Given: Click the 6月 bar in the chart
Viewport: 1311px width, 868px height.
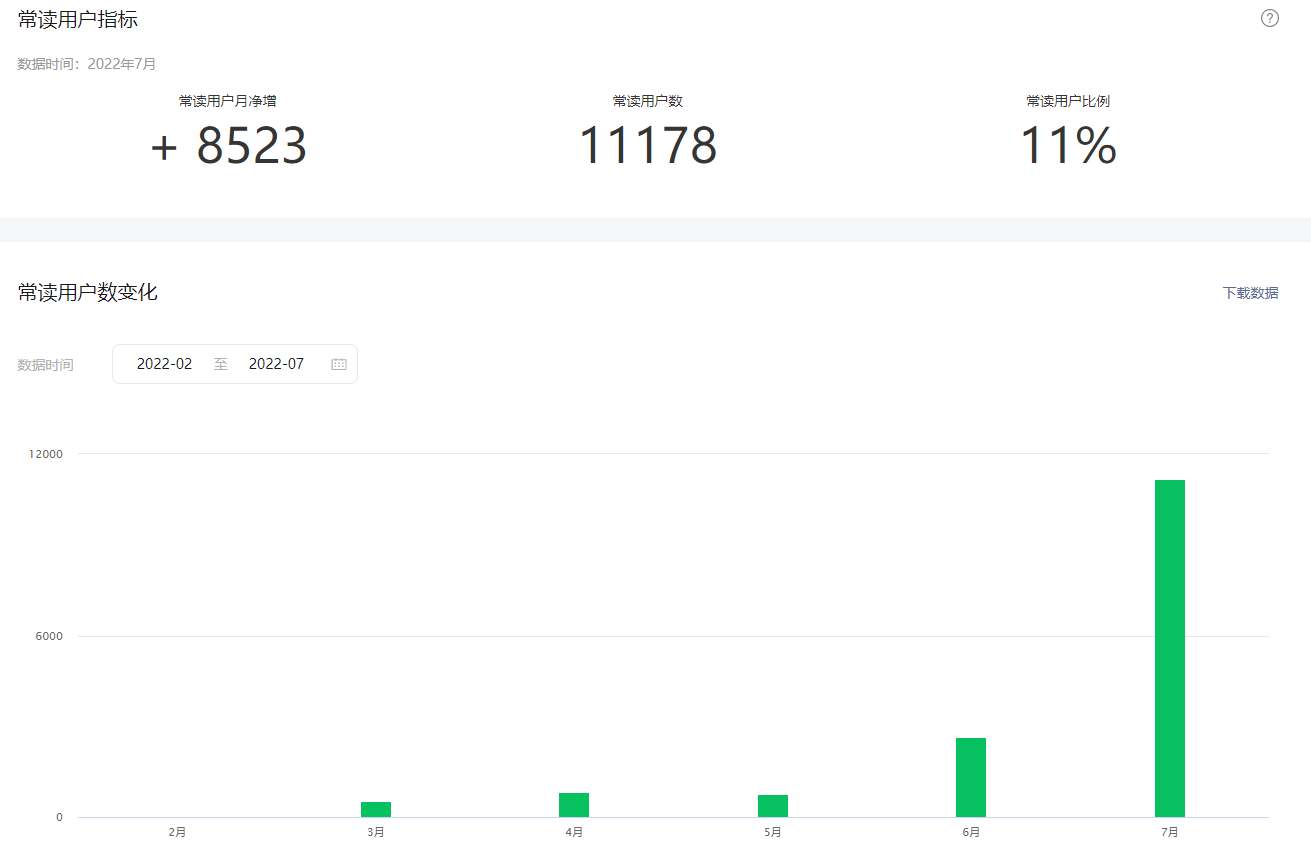Looking at the screenshot, I should [x=971, y=777].
